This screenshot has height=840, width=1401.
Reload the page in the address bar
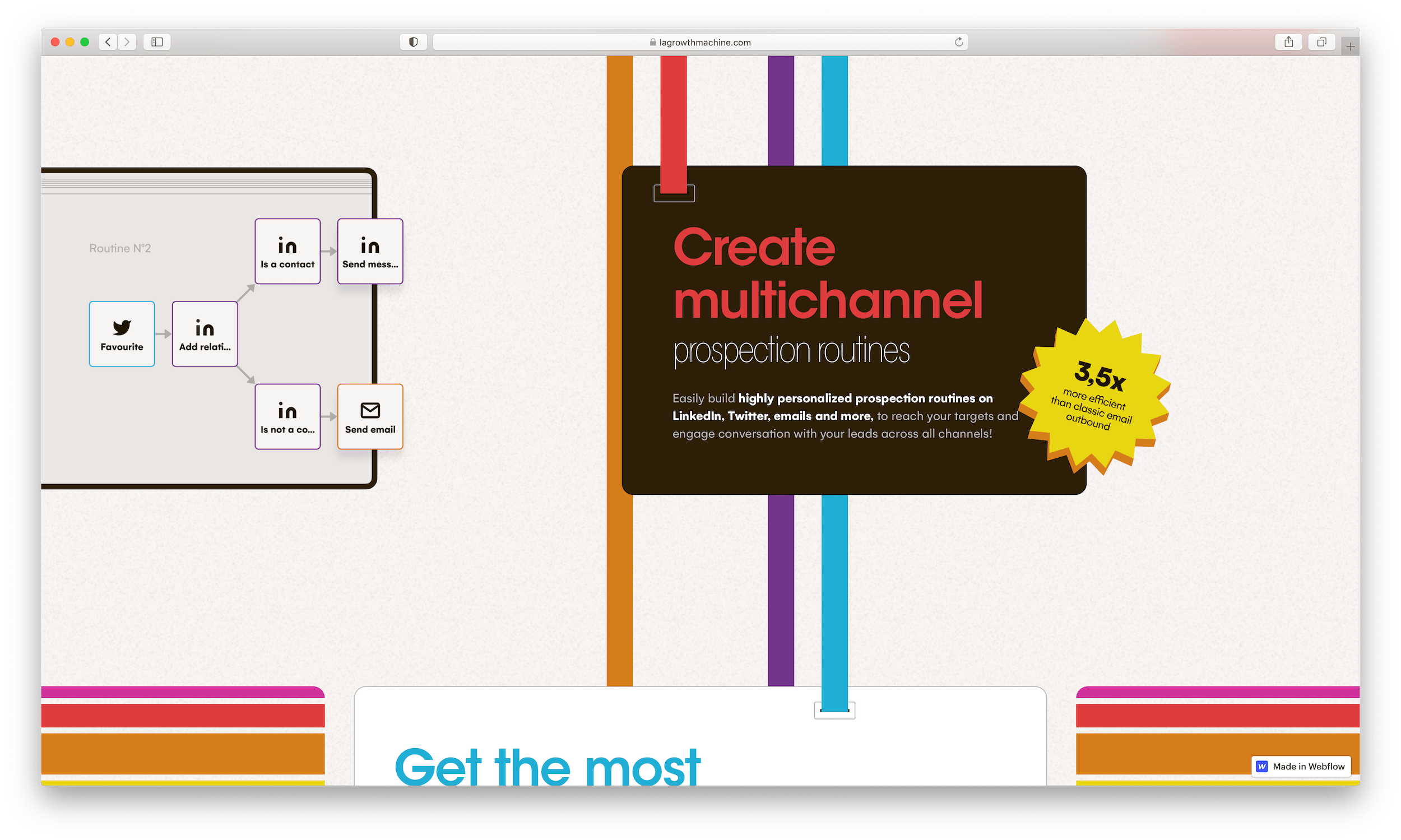pos(958,42)
